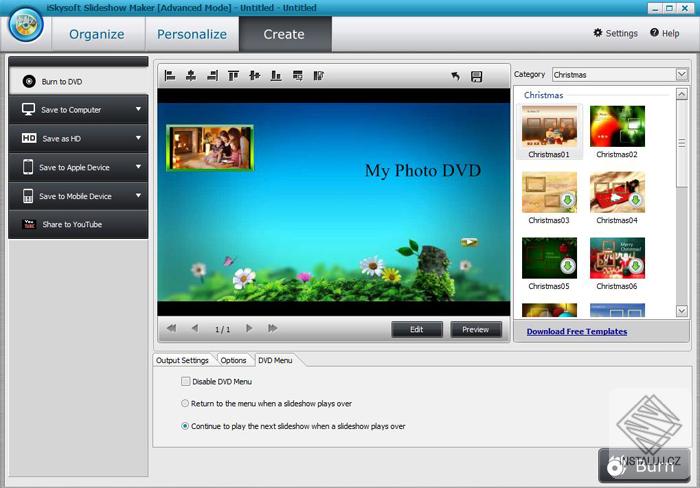
Task: Click the HD icon for Save as HD
Action: tap(29, 138)
